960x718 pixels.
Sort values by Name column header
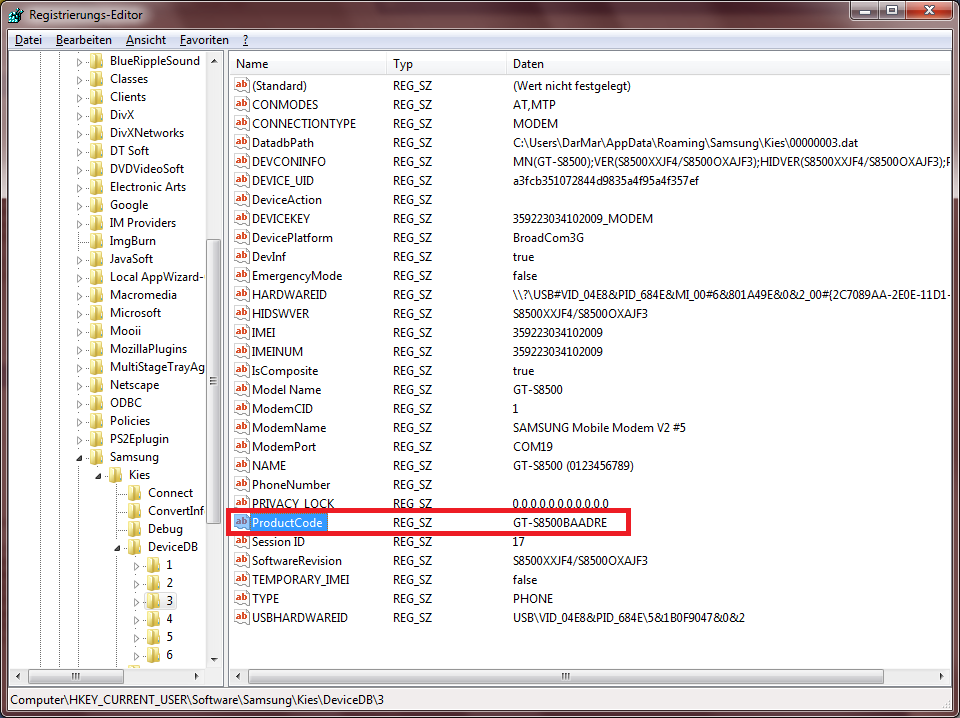309,64
